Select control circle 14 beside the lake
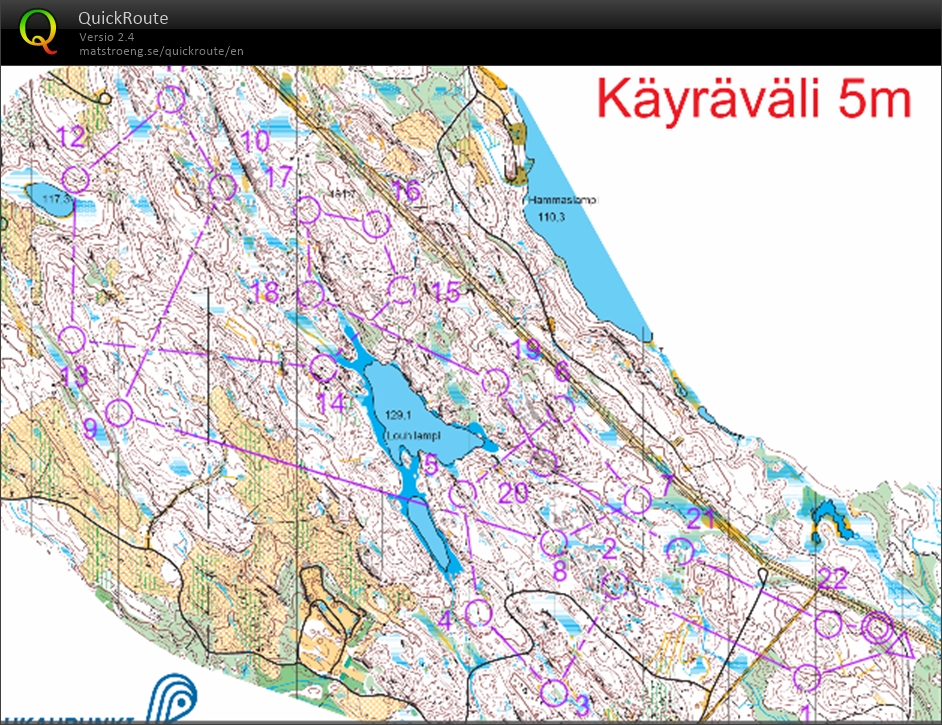Viewport: 942px width, 725px height. (323, 367)
